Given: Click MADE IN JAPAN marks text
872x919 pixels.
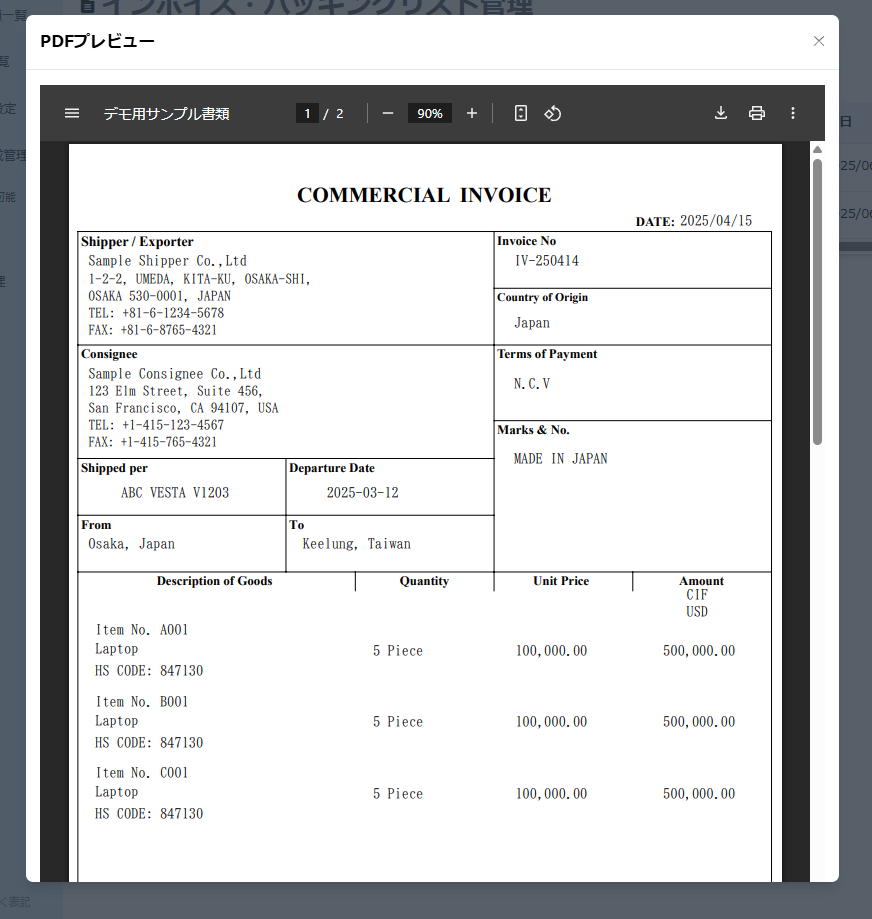Looking at the screenshot, I should point(560,459).
